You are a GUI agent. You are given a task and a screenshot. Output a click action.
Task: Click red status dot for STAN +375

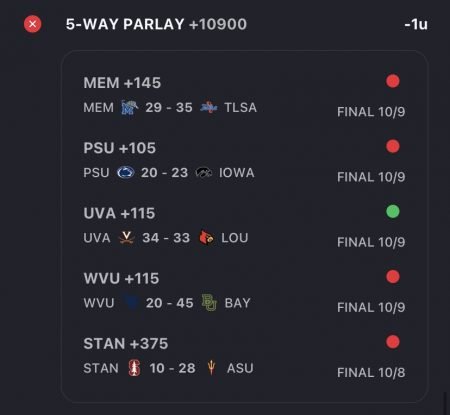(x=393, y=342)
